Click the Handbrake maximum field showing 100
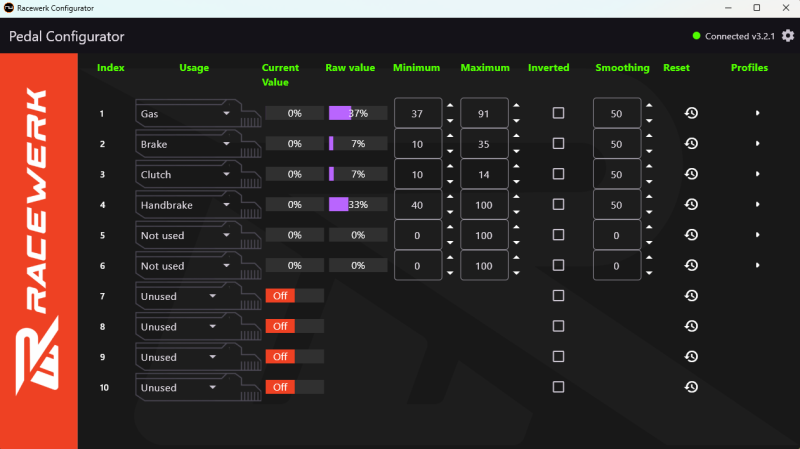This screenshot has height=449, width=800. [484, 205]
